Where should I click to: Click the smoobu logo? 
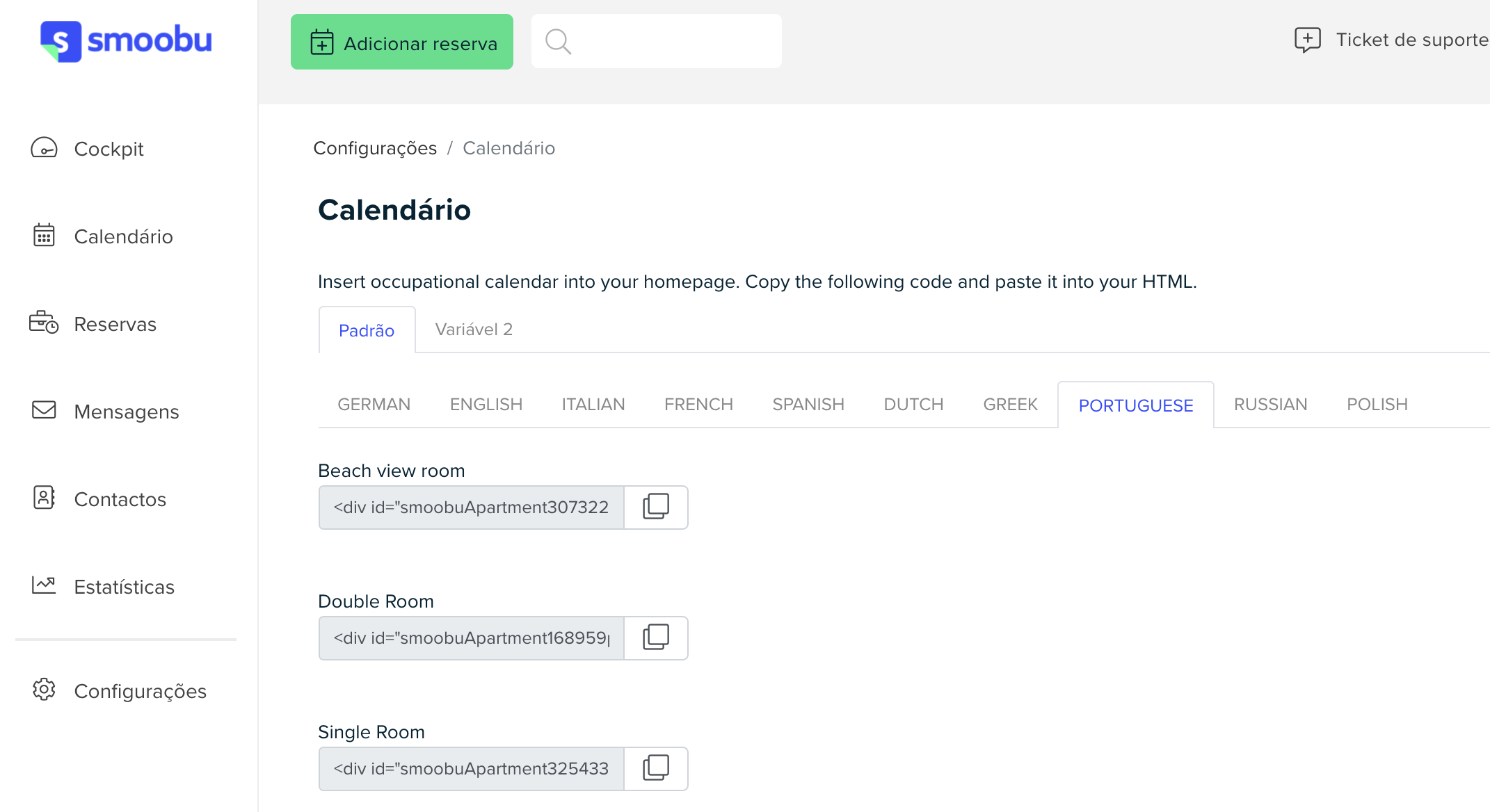tap(126, 41)
